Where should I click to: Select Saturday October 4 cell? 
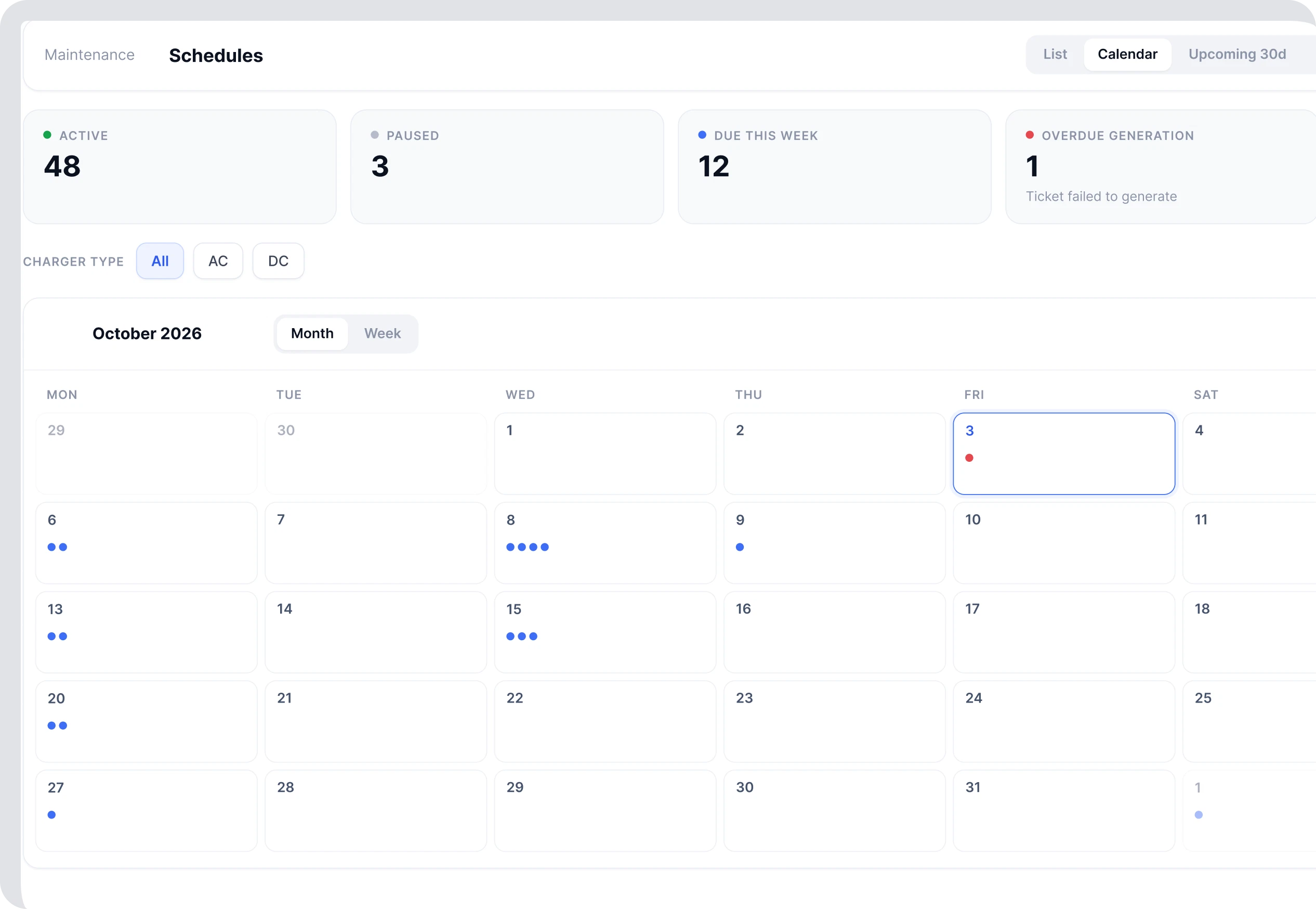1249,454
